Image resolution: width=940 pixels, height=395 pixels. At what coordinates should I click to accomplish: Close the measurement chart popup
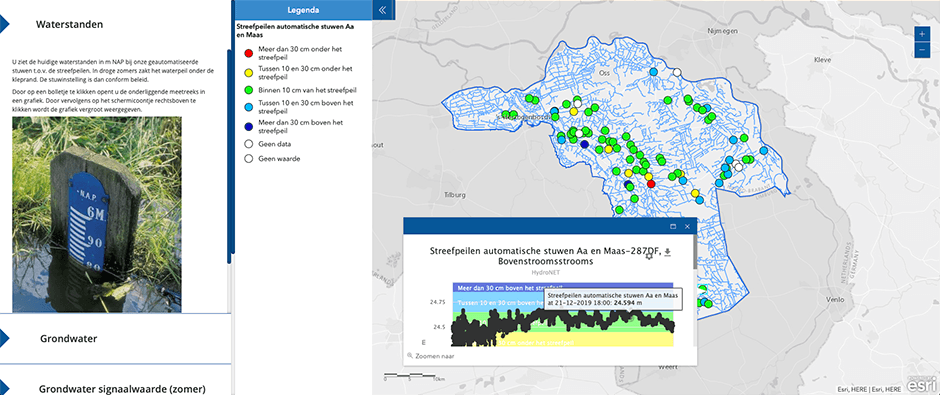(687, 227)
